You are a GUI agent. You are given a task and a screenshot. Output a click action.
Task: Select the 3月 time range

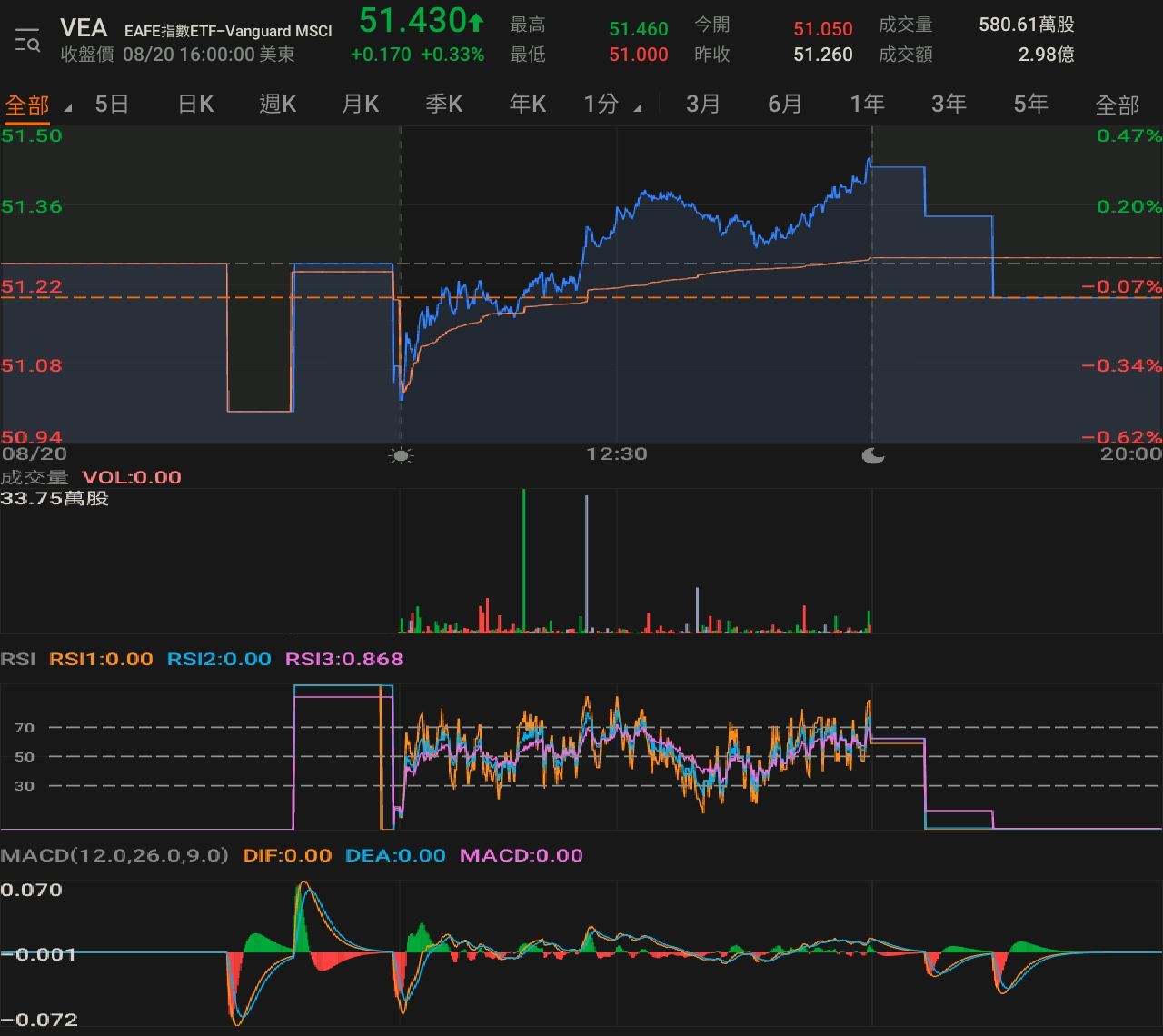(x=702, y=105)
